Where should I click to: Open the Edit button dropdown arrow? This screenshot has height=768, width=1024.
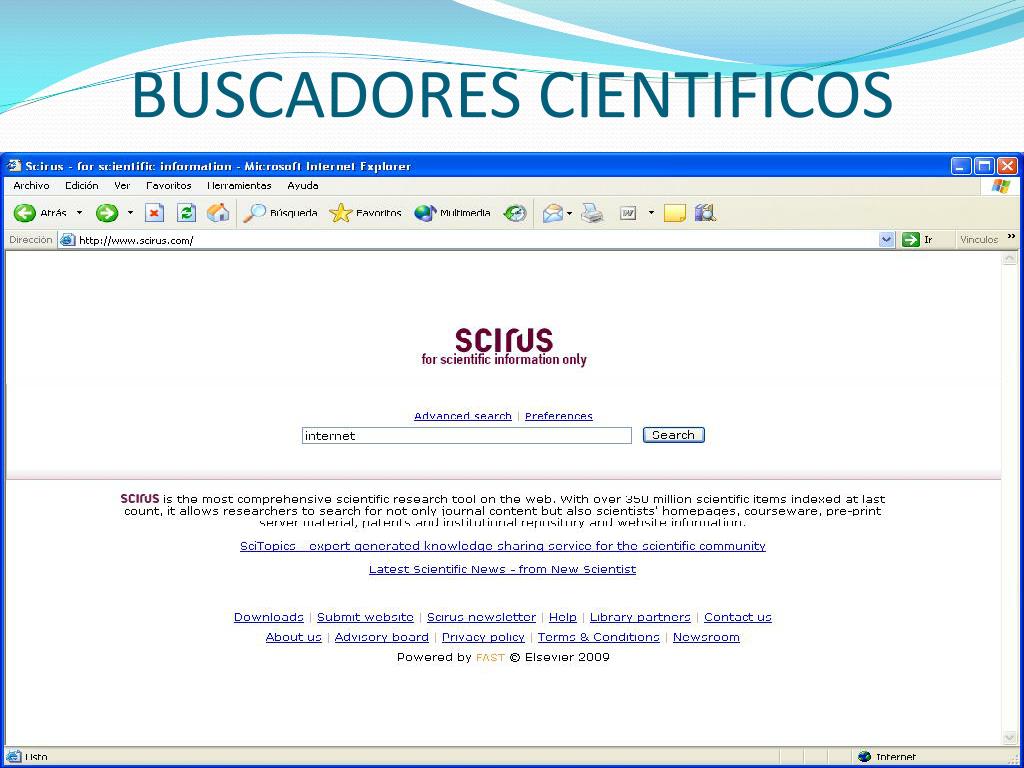click(x=650, y=213)
